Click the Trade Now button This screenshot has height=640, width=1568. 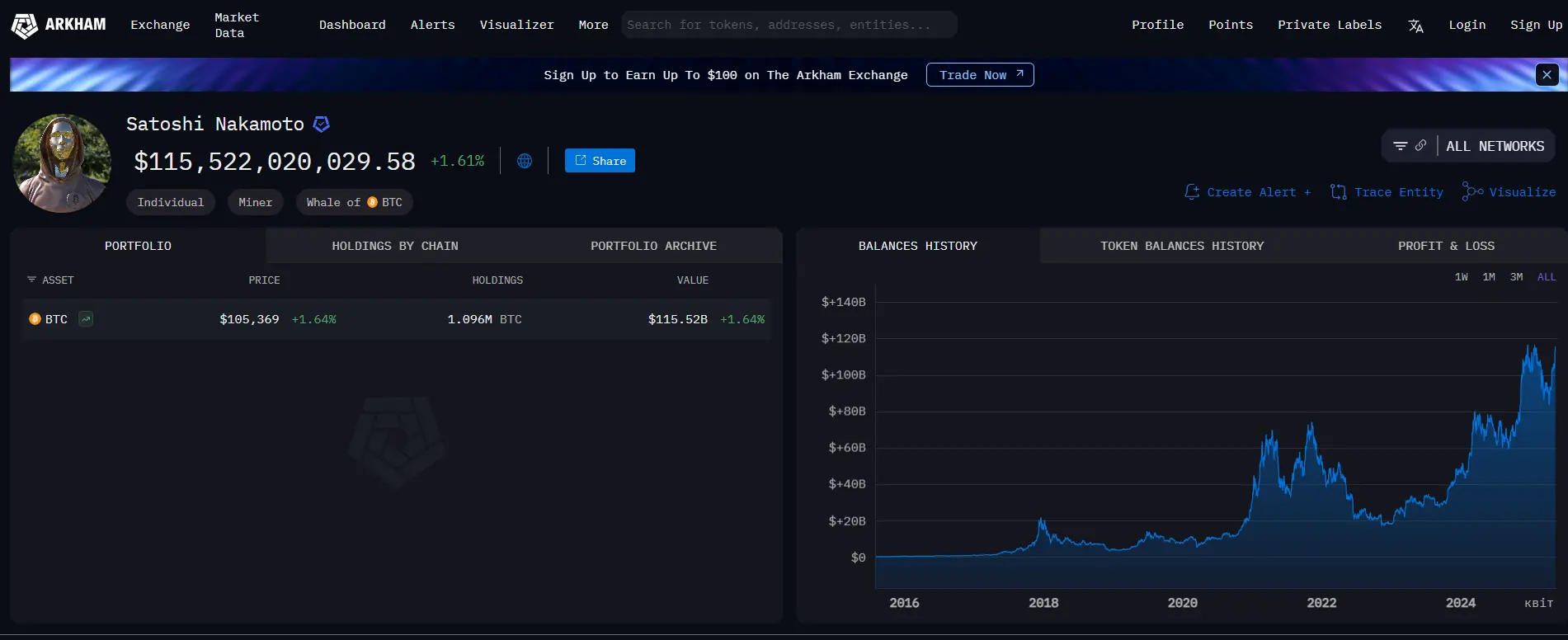tap(980, 75)
